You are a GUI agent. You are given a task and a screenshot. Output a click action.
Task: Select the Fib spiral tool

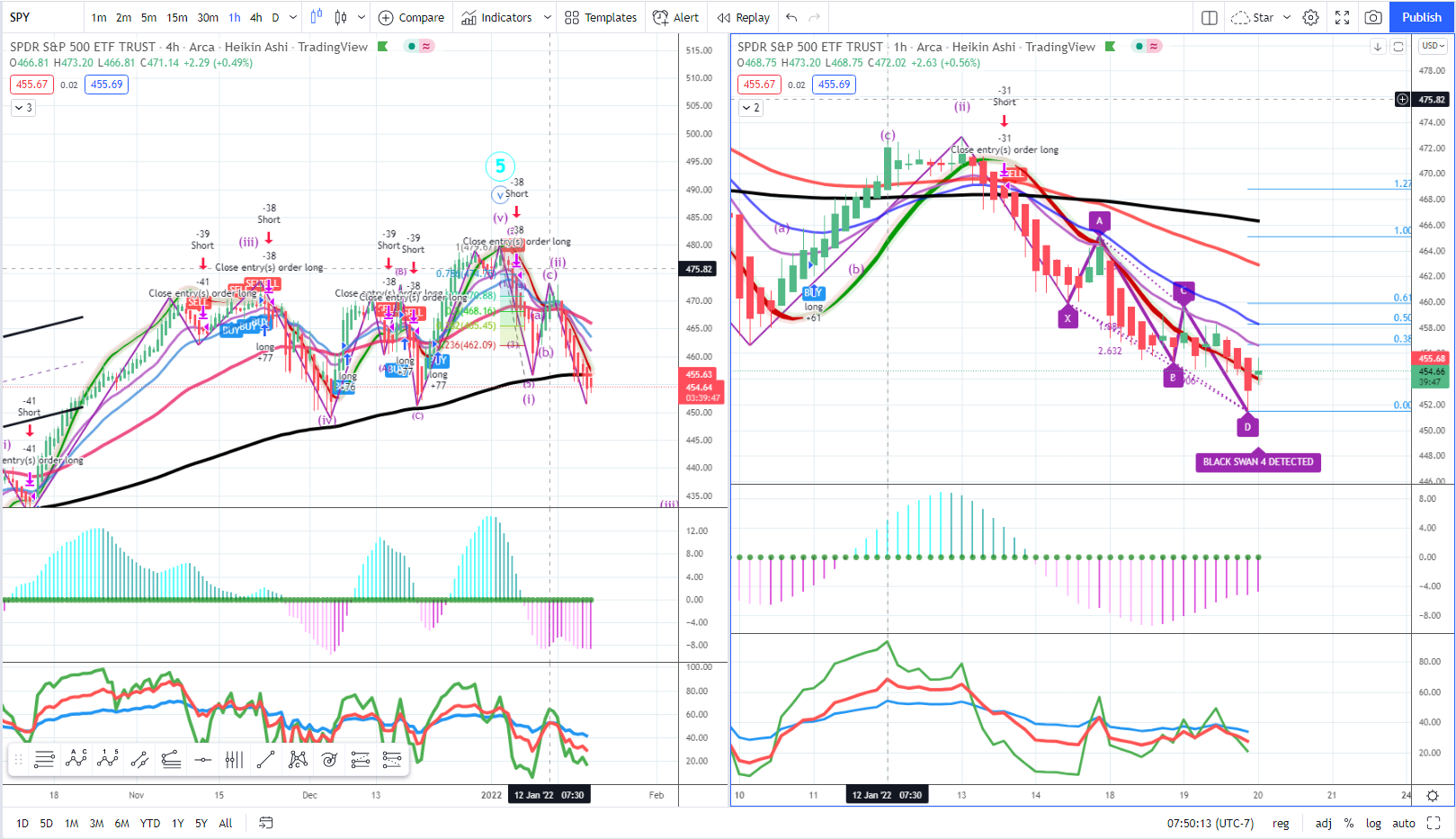(329, 760)
